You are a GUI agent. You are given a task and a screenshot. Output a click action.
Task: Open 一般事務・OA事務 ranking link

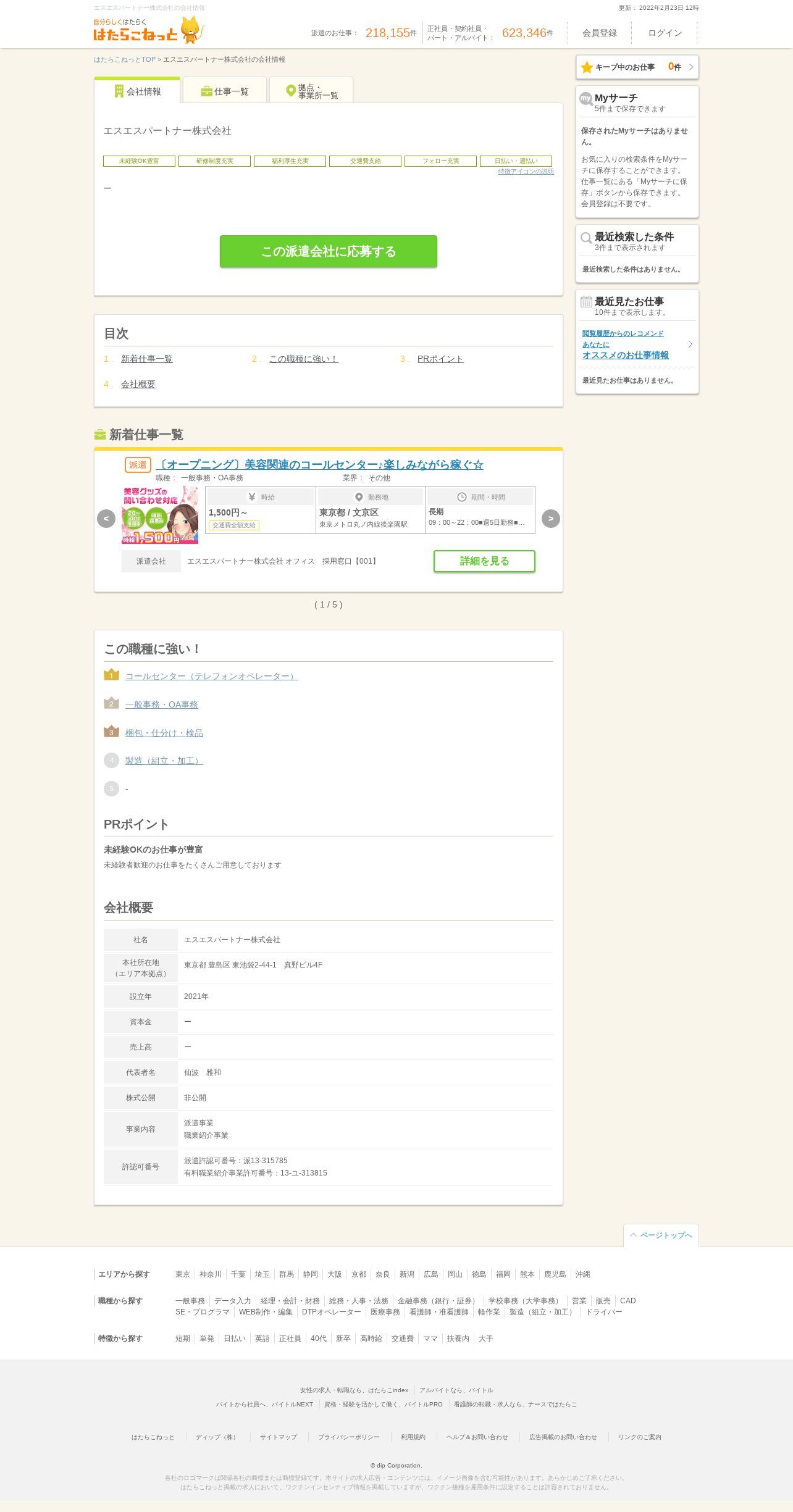[162, 705]
